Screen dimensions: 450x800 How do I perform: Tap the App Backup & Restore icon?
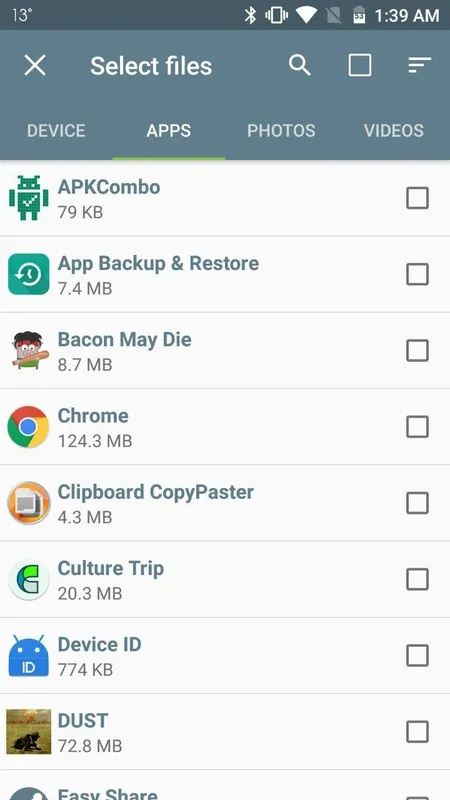point(29,274)
